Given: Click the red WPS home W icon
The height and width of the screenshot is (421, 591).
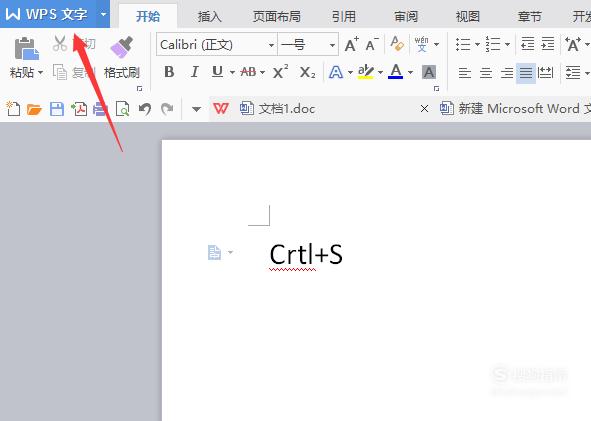Looking at the screenshot, I should [221, 109].
